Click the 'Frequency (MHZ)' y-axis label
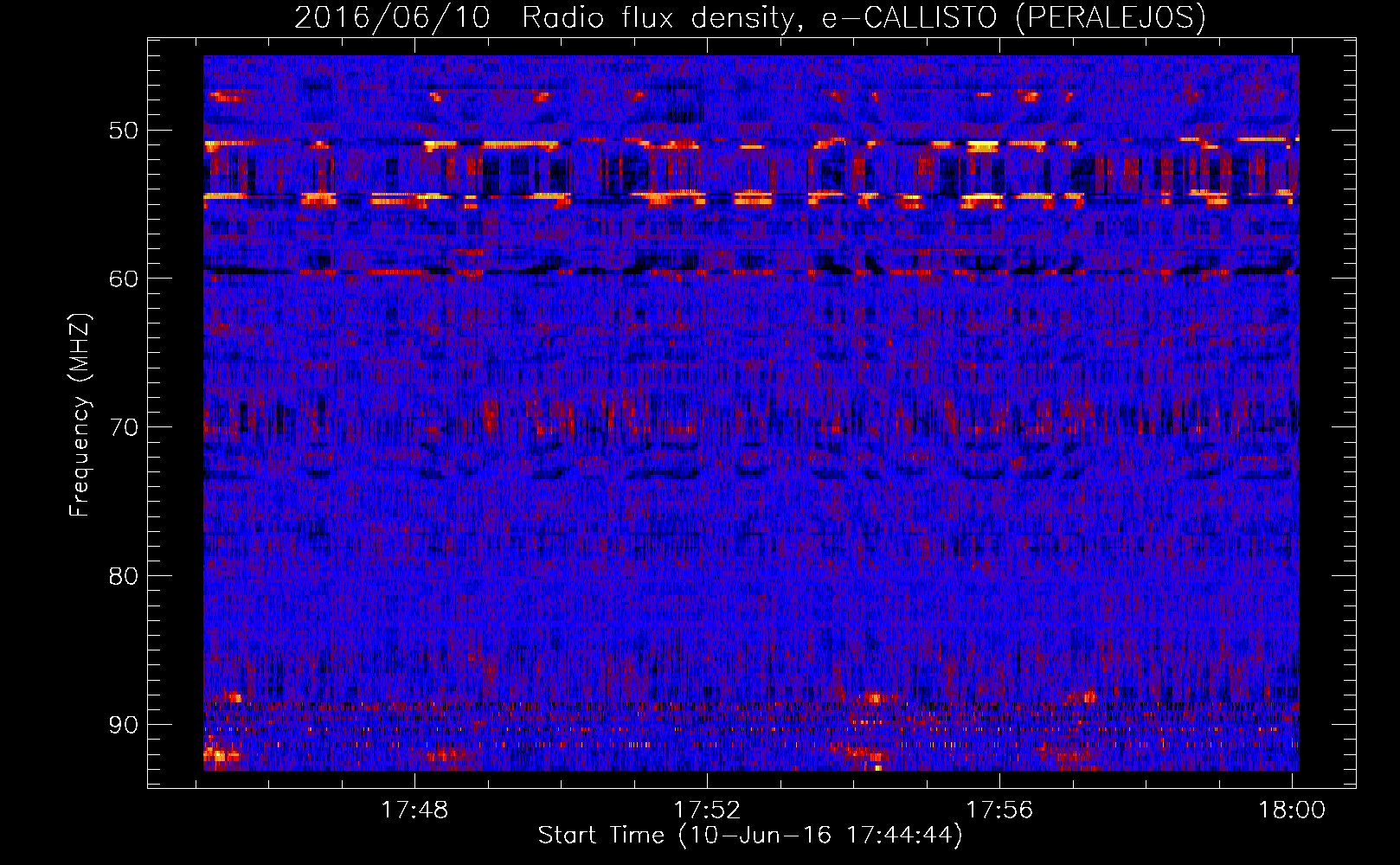The height and width of the screenshot is (865, 1400). (x=80, y=415)
